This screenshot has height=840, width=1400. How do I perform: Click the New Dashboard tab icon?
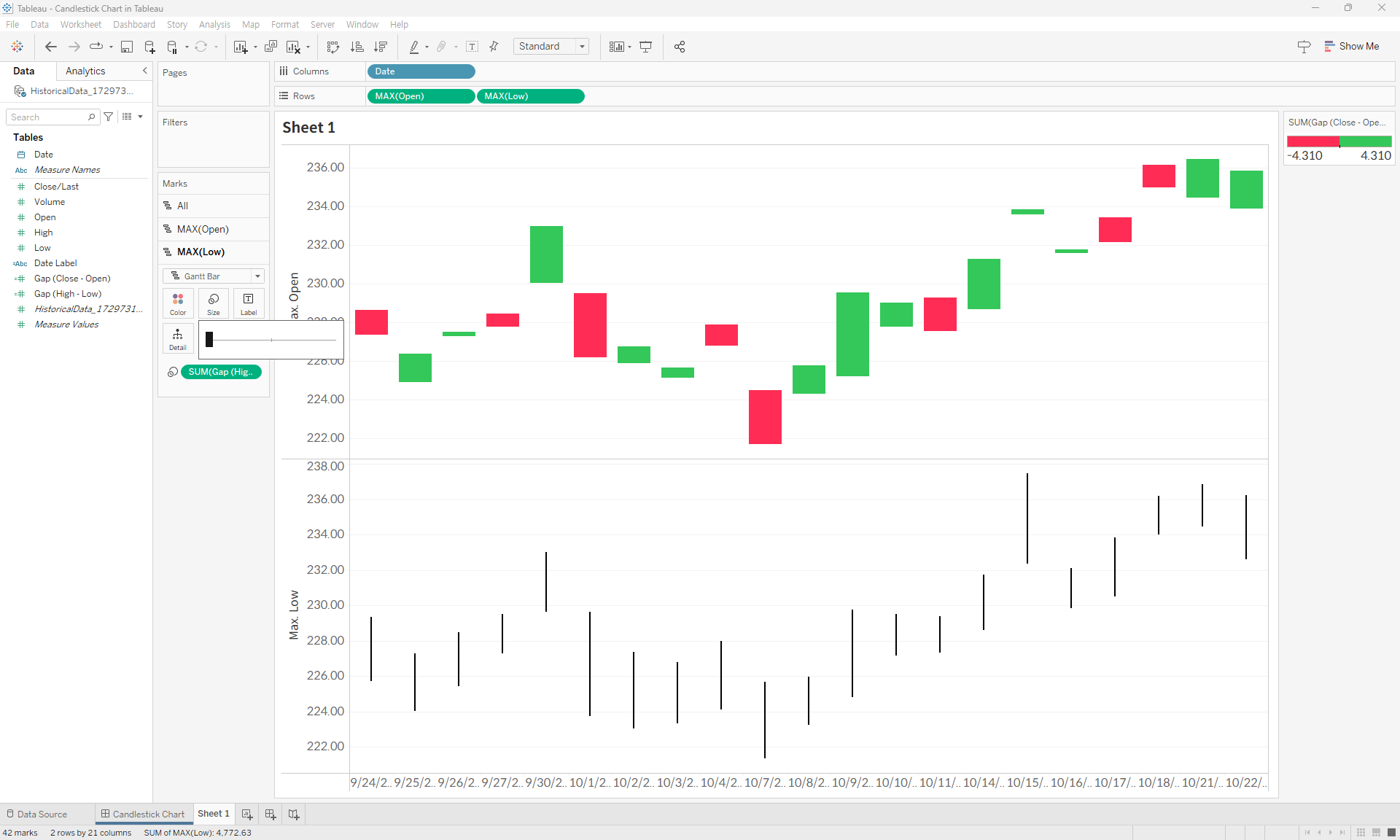(271, 814)
